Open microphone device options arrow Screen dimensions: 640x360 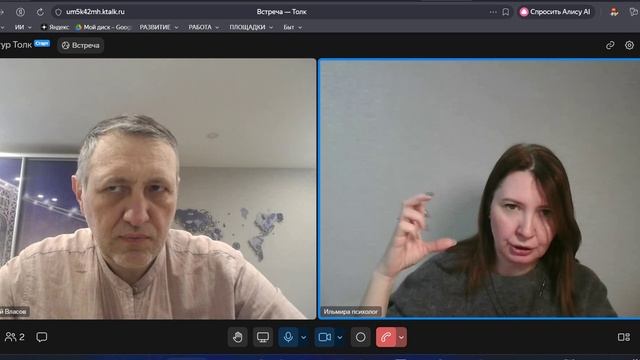[304, 338]
